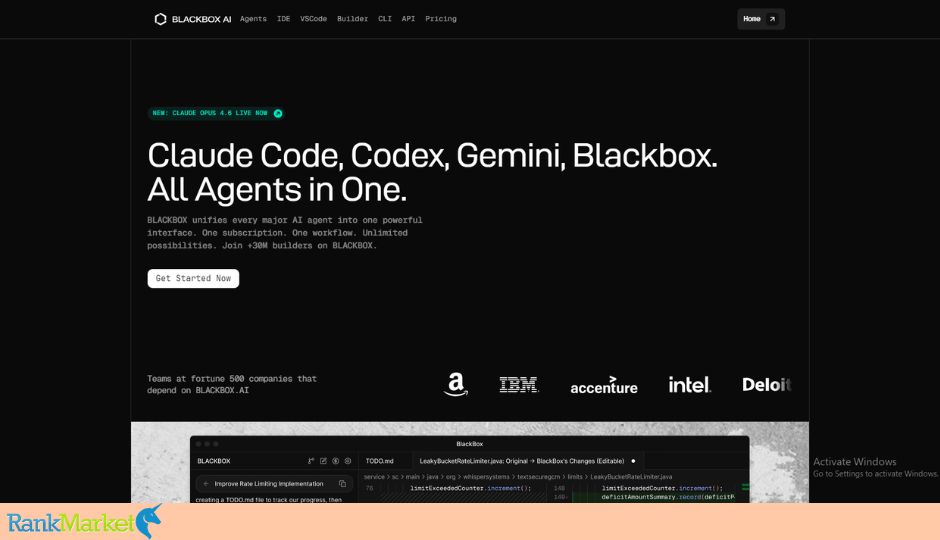The width and height of the screenshot is (940, 540).
Task: Click the BlackBox window title text
Action: (x=469, y=444)
